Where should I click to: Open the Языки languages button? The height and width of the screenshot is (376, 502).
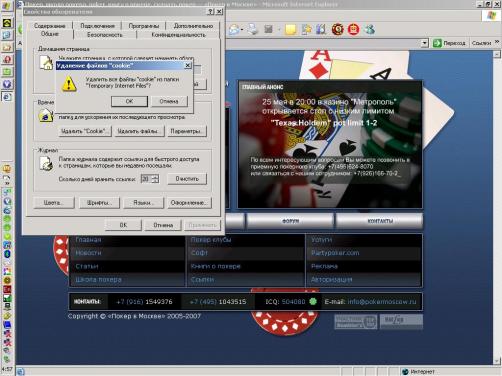tap(143, 203)
